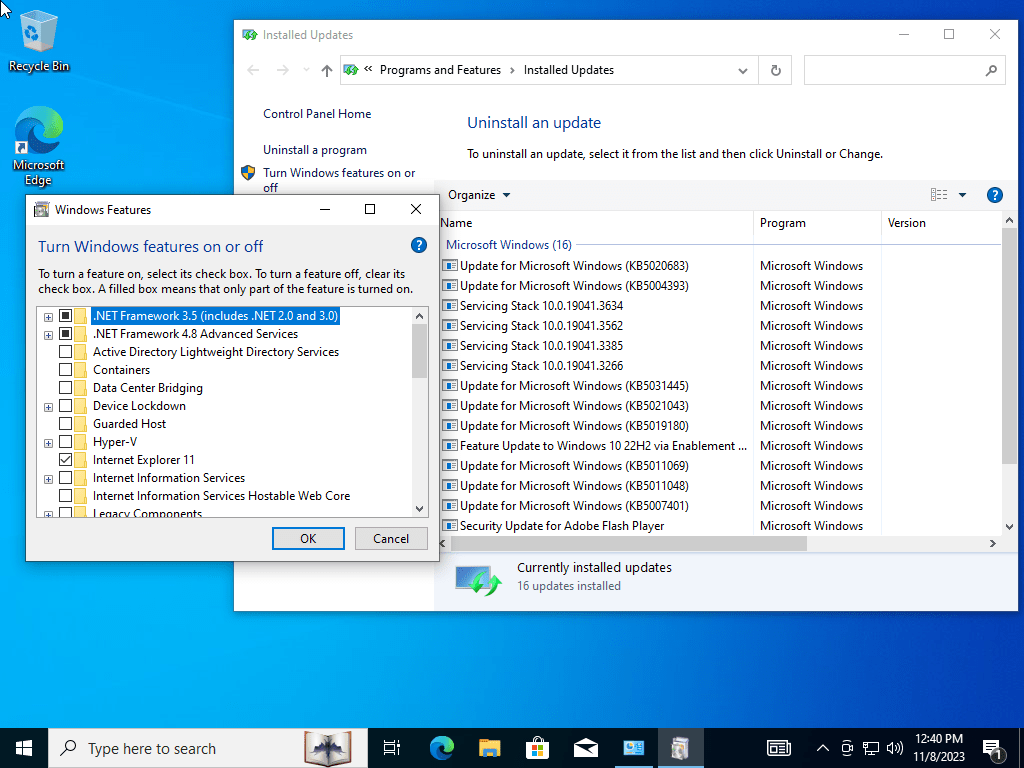Enable Guarded Host checkbox
Screen dimensions: 1024x768
65,424
